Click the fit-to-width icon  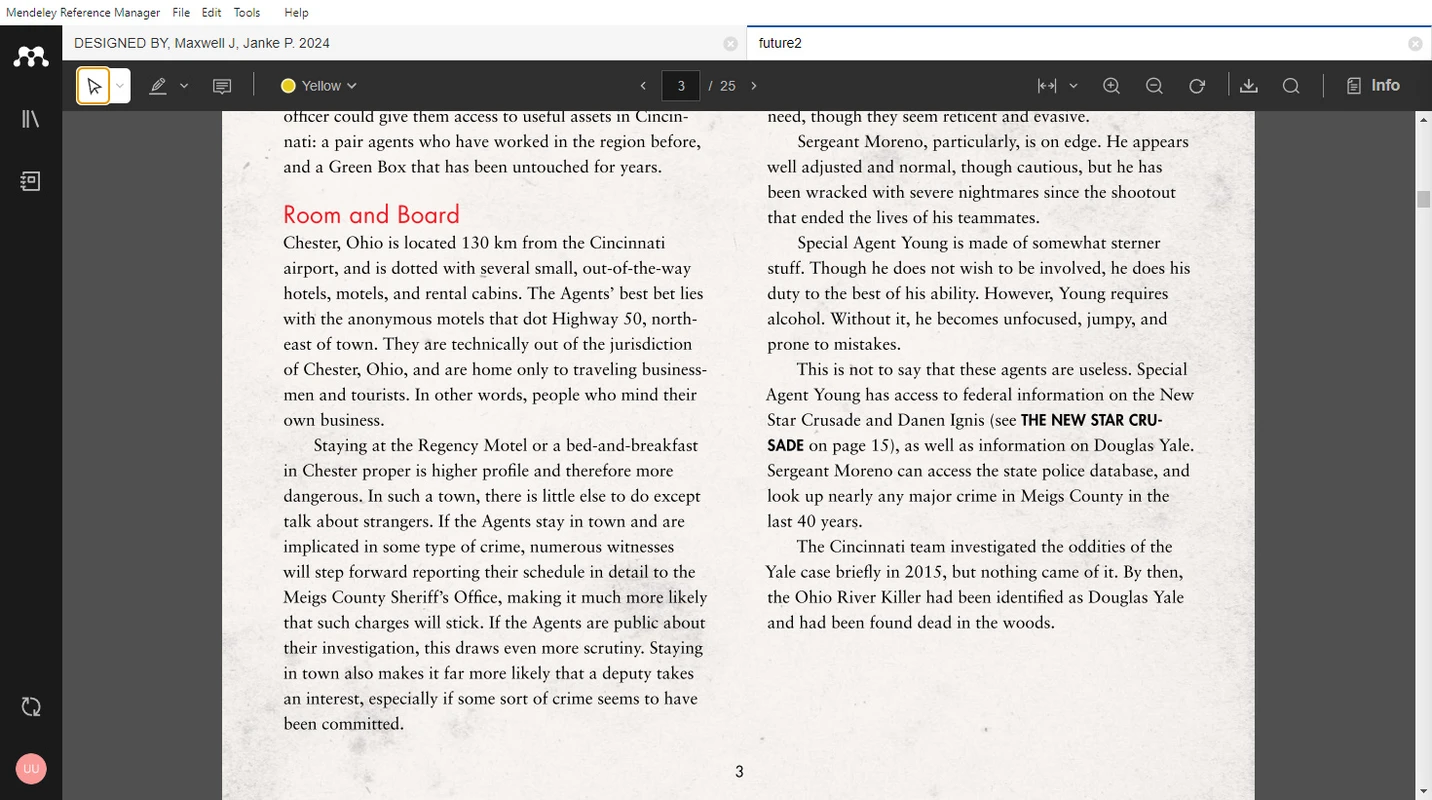coord(1047,86)
